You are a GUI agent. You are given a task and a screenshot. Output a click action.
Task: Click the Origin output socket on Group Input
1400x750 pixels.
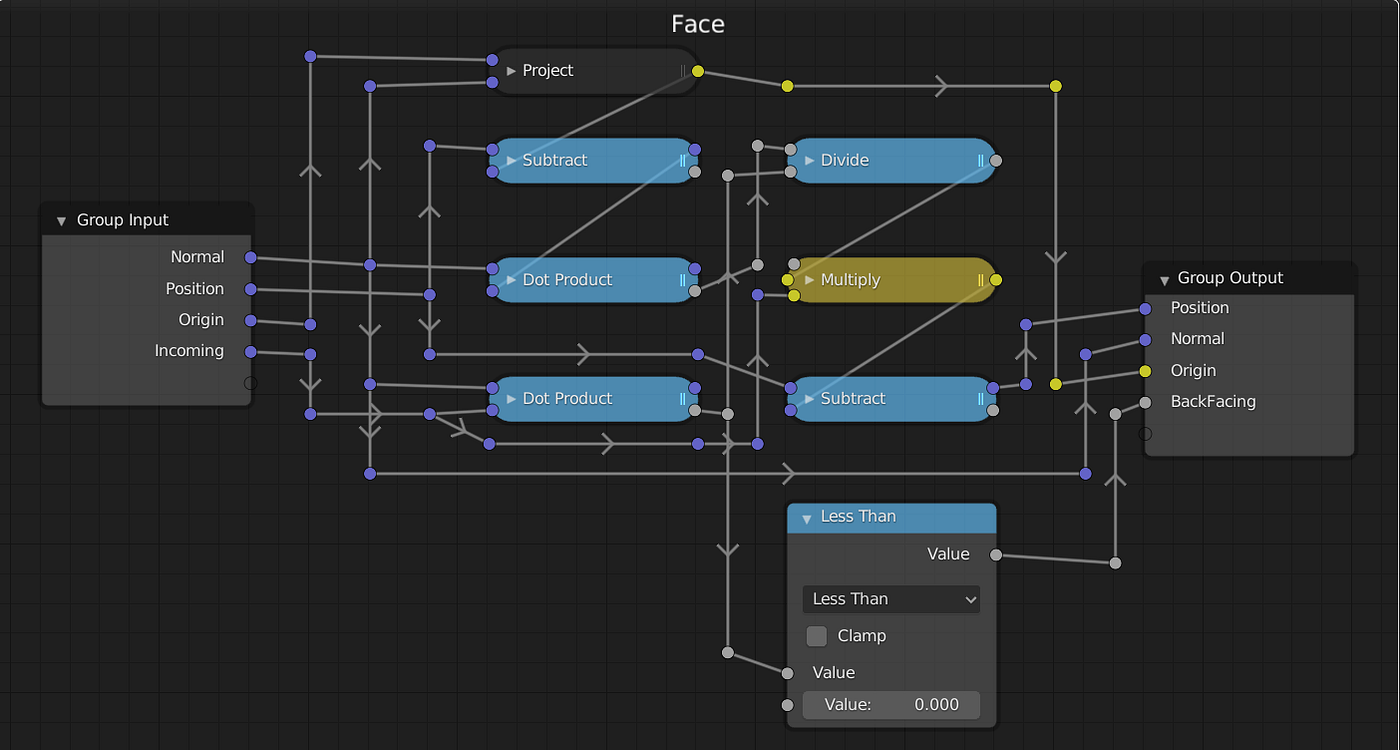pos(250,320)
